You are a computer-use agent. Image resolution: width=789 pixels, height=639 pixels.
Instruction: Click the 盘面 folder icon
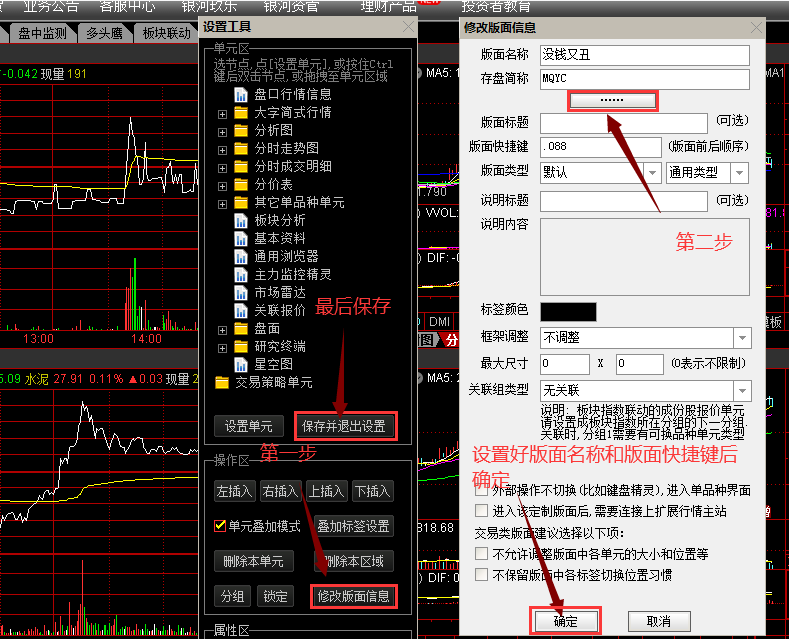tap(241, 329)
